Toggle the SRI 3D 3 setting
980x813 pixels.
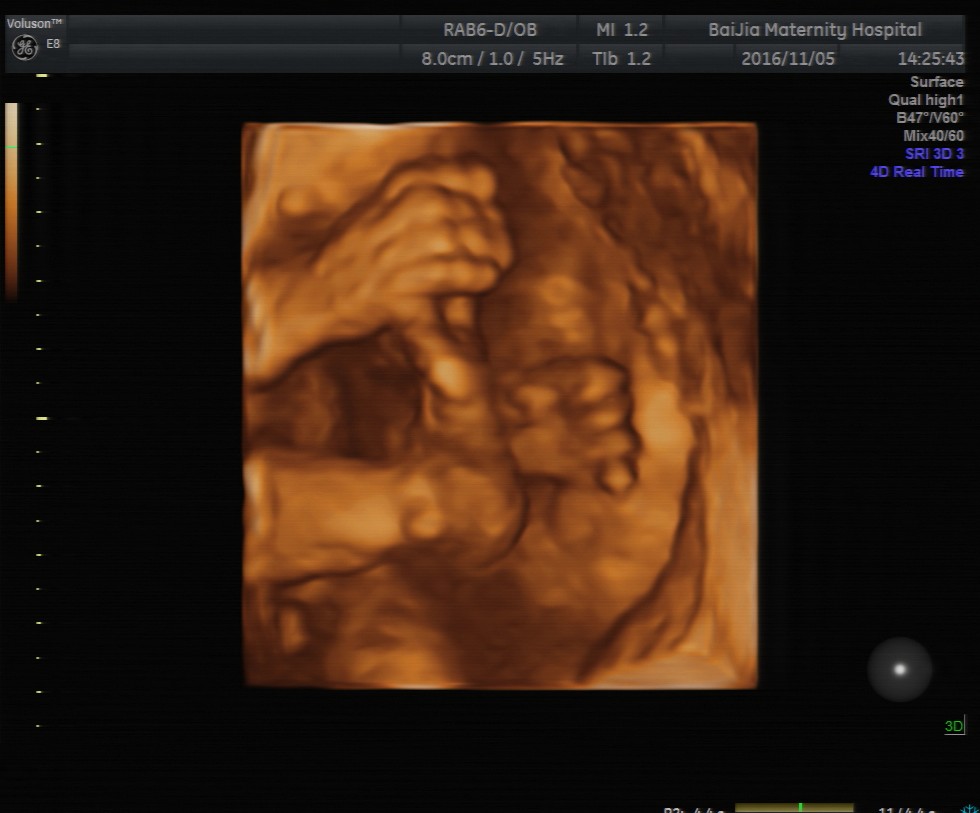click(934, 154)
